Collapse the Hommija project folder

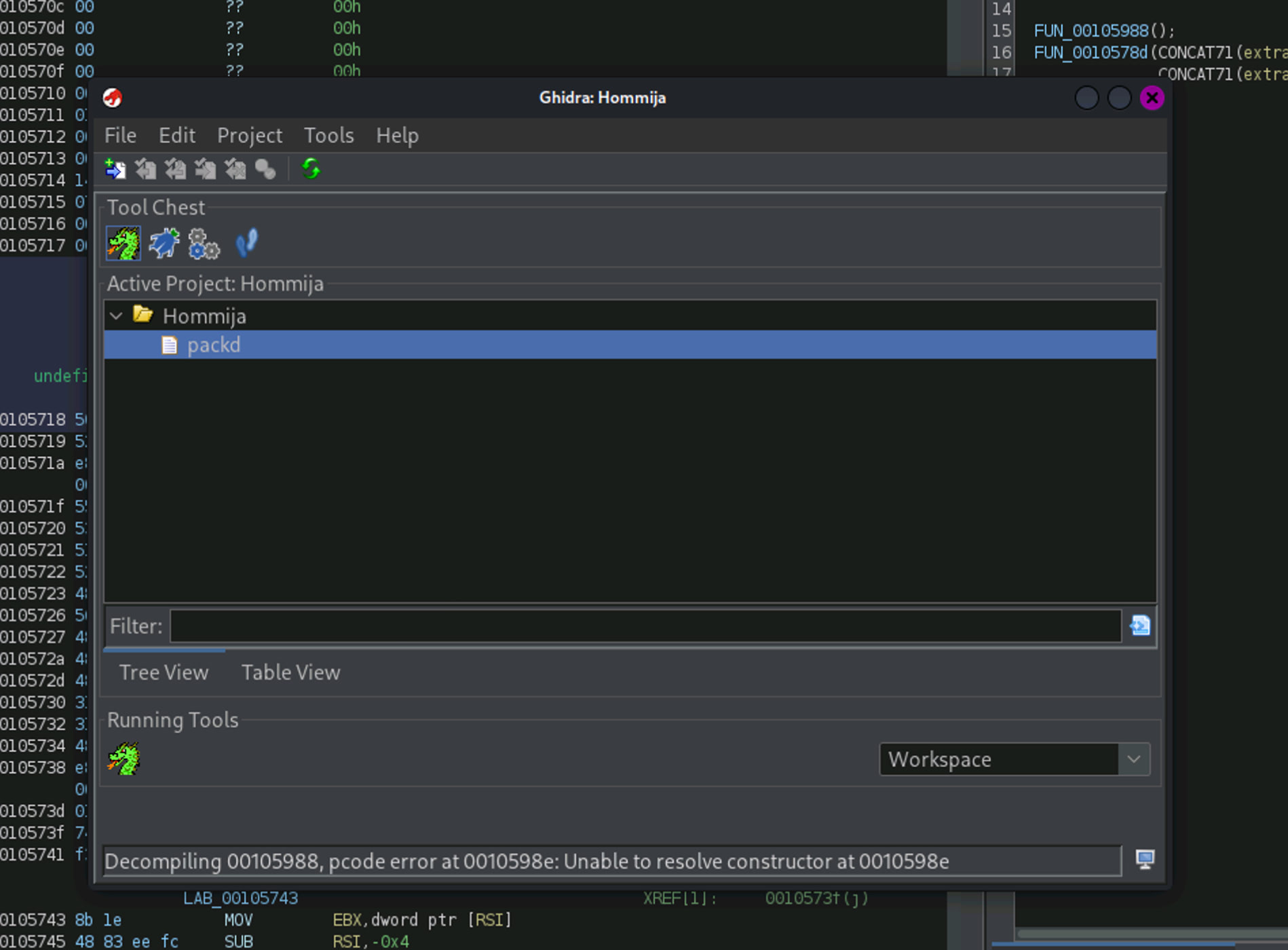[x=116, y=316]
